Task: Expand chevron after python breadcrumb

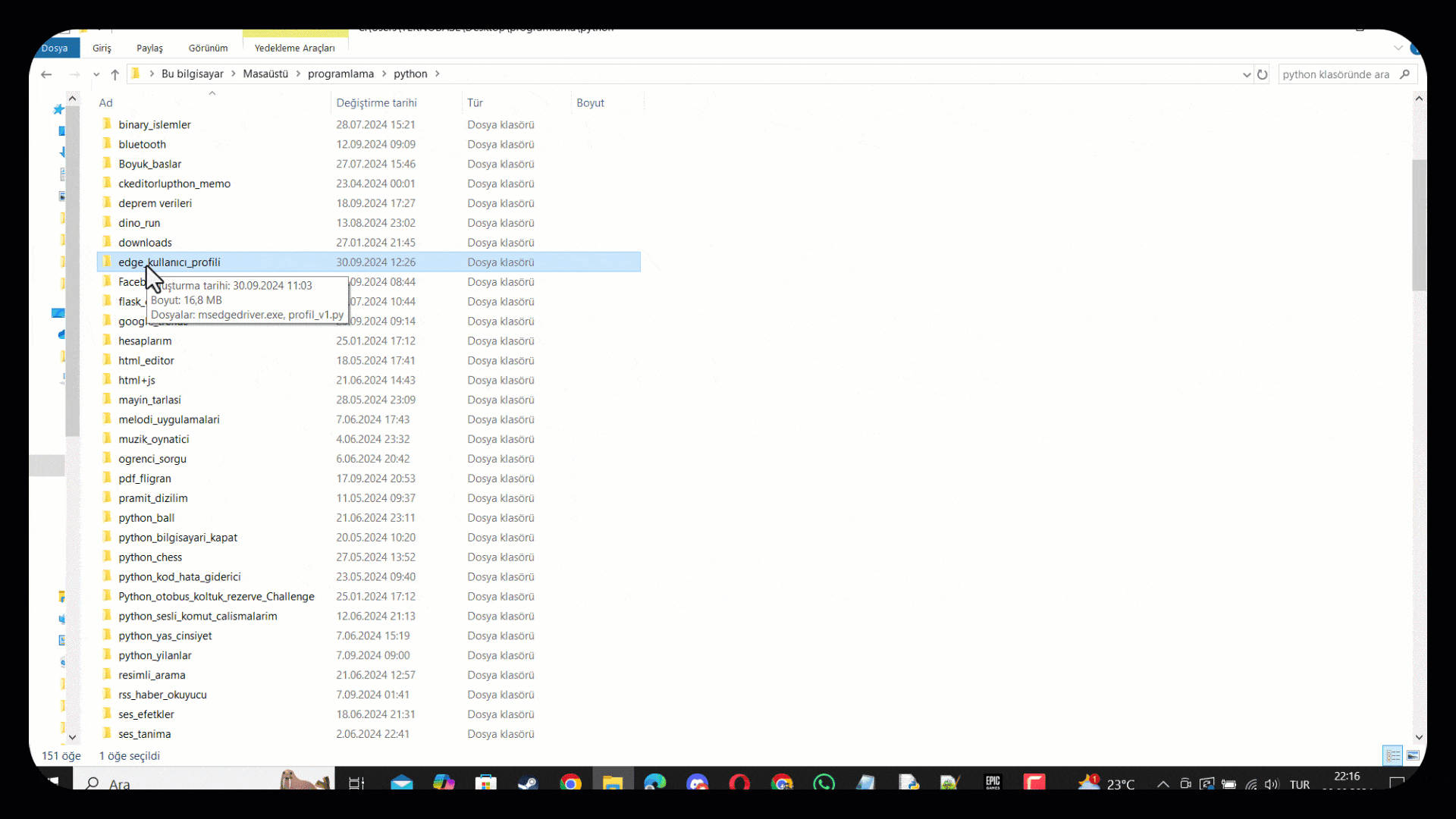Action: [438, 74]
